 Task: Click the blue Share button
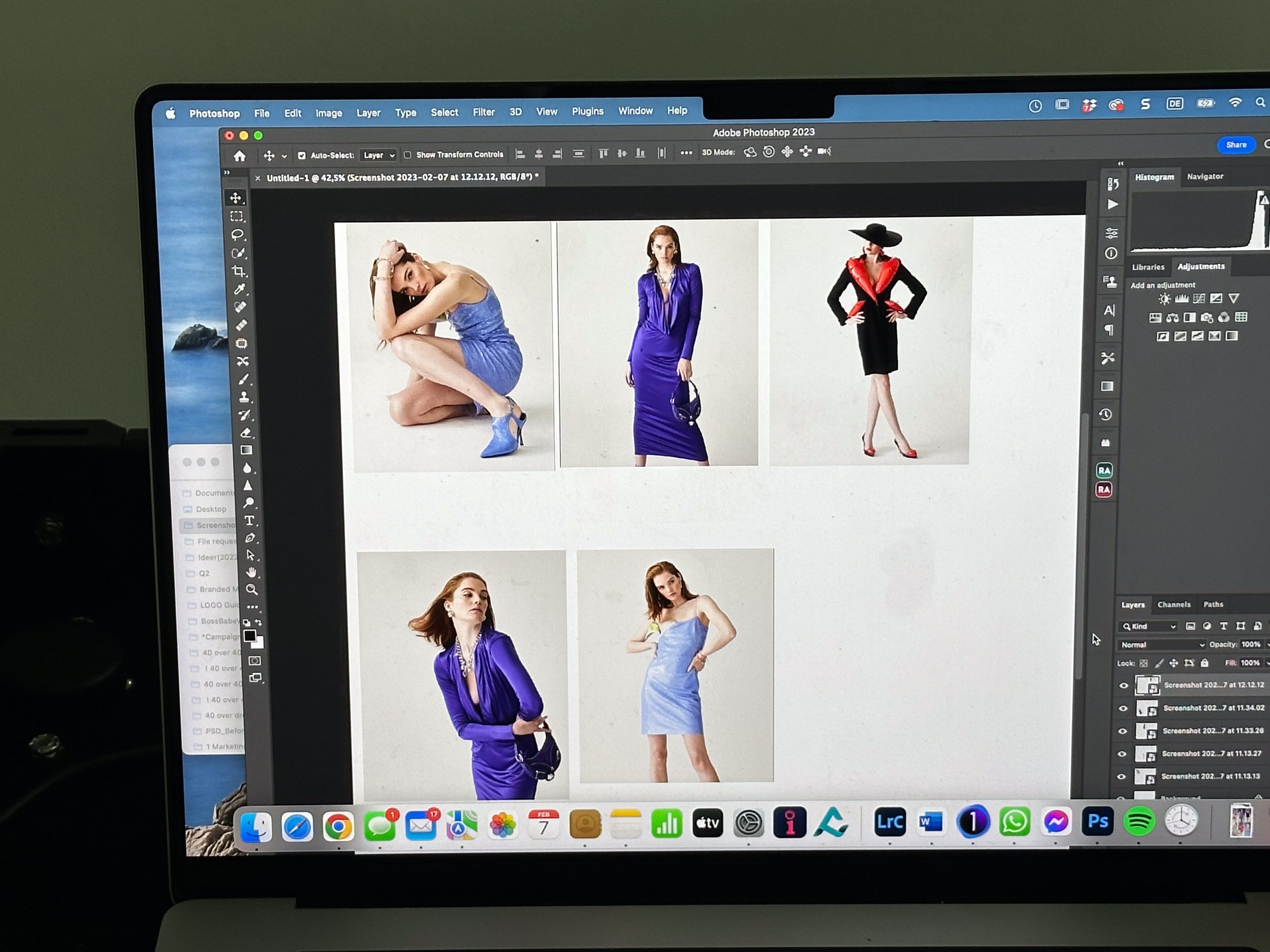point(1235,145)
